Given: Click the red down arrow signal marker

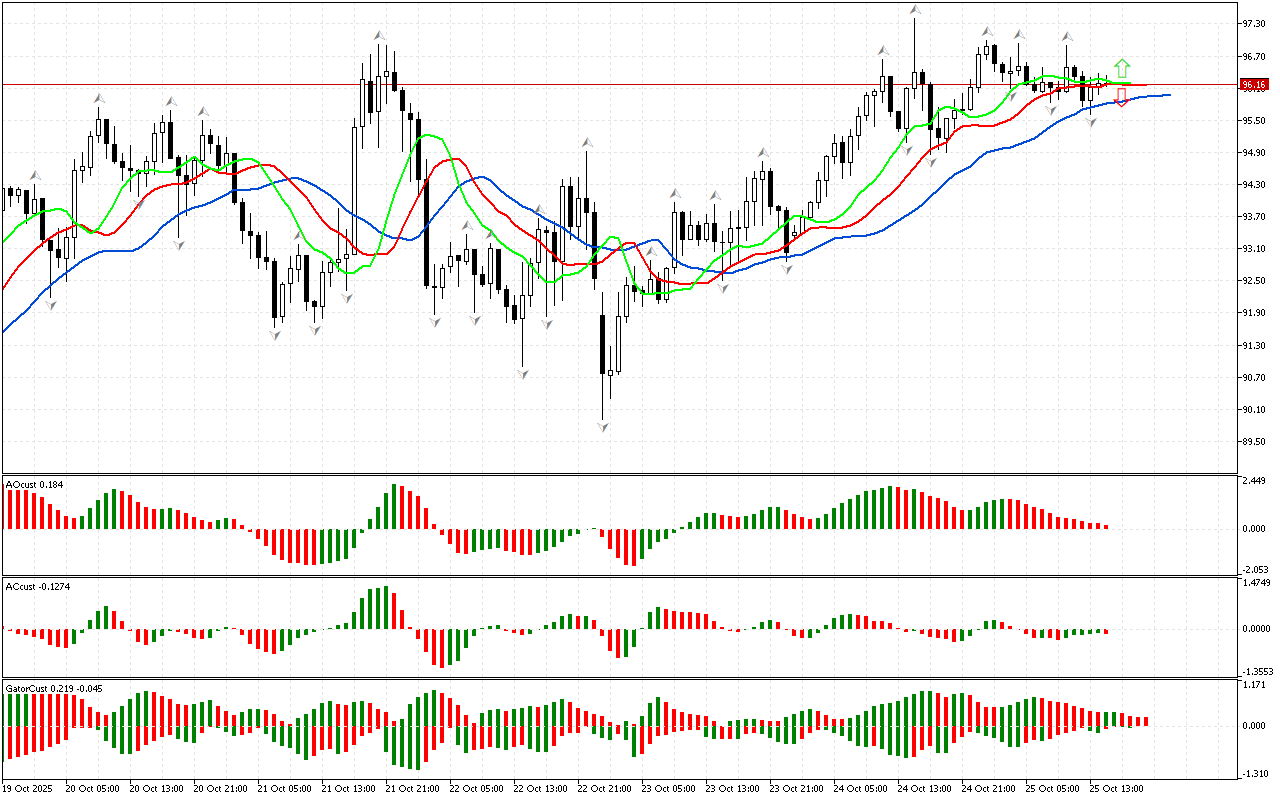Looking at the screenshot, I should coord(1121,97).
